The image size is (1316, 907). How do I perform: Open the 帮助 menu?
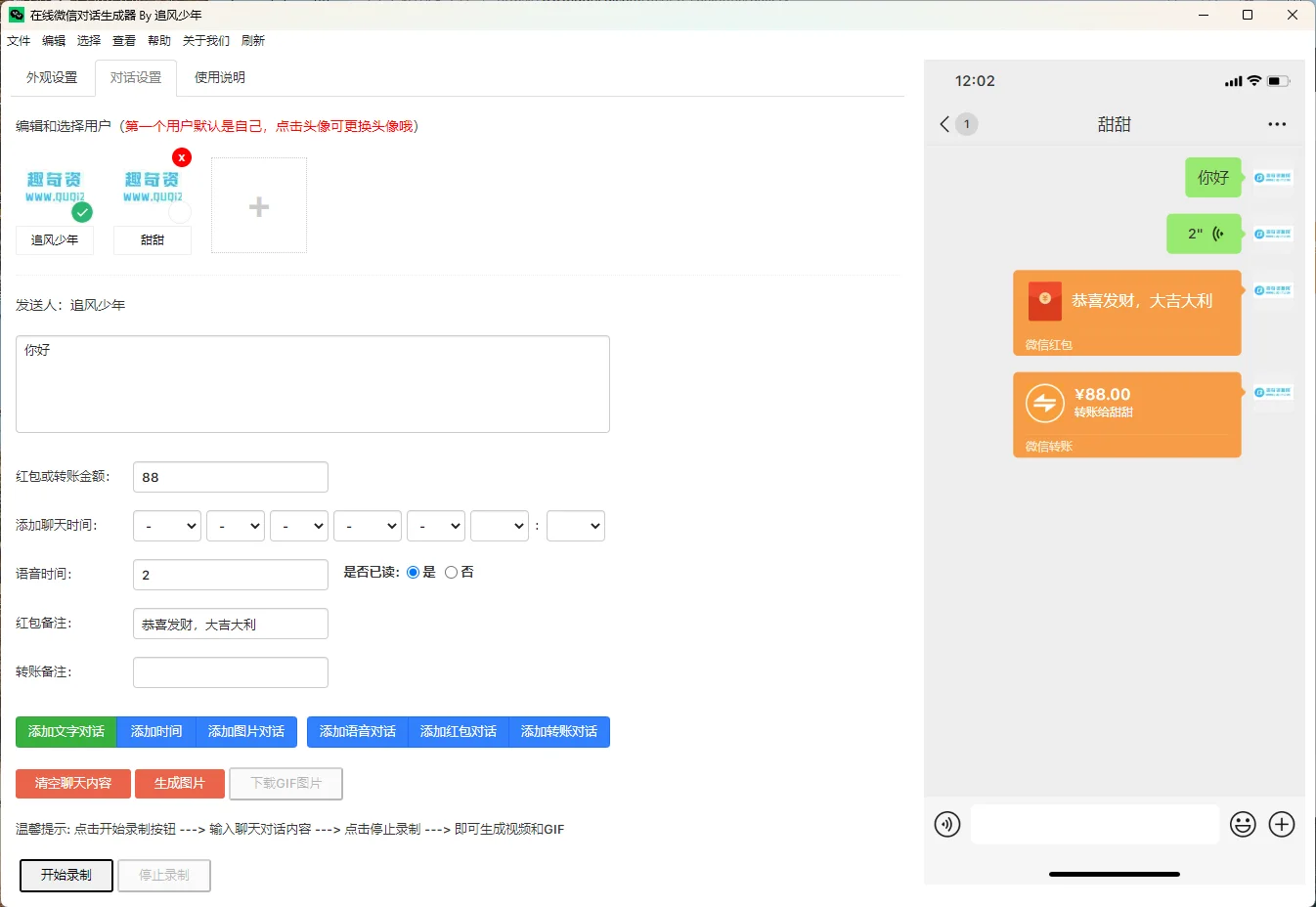pyautogui.click(x=158, y=40)
